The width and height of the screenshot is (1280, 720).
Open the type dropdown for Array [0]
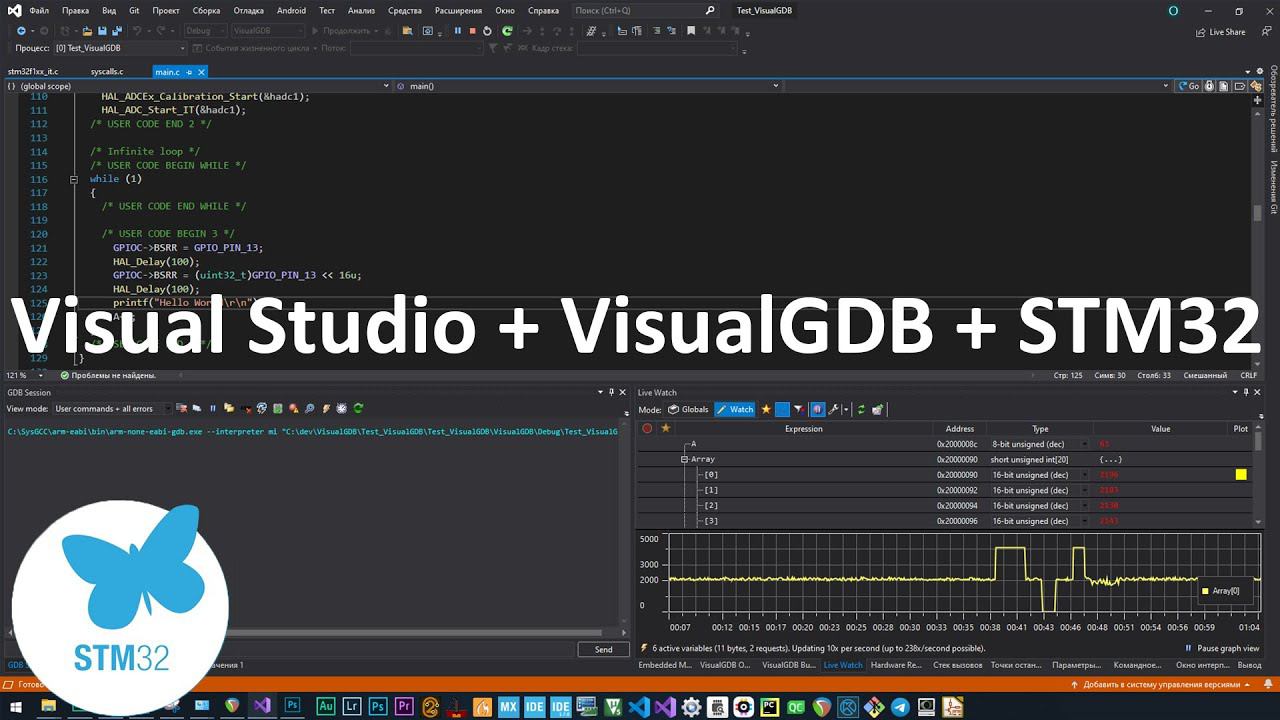pyautogui.click(x=1085, y=475)
